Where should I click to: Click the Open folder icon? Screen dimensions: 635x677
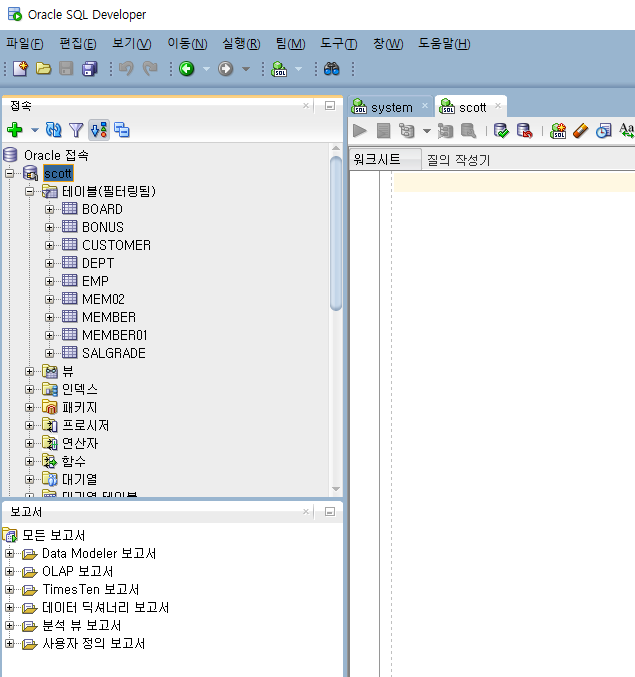tap(43, 69)
